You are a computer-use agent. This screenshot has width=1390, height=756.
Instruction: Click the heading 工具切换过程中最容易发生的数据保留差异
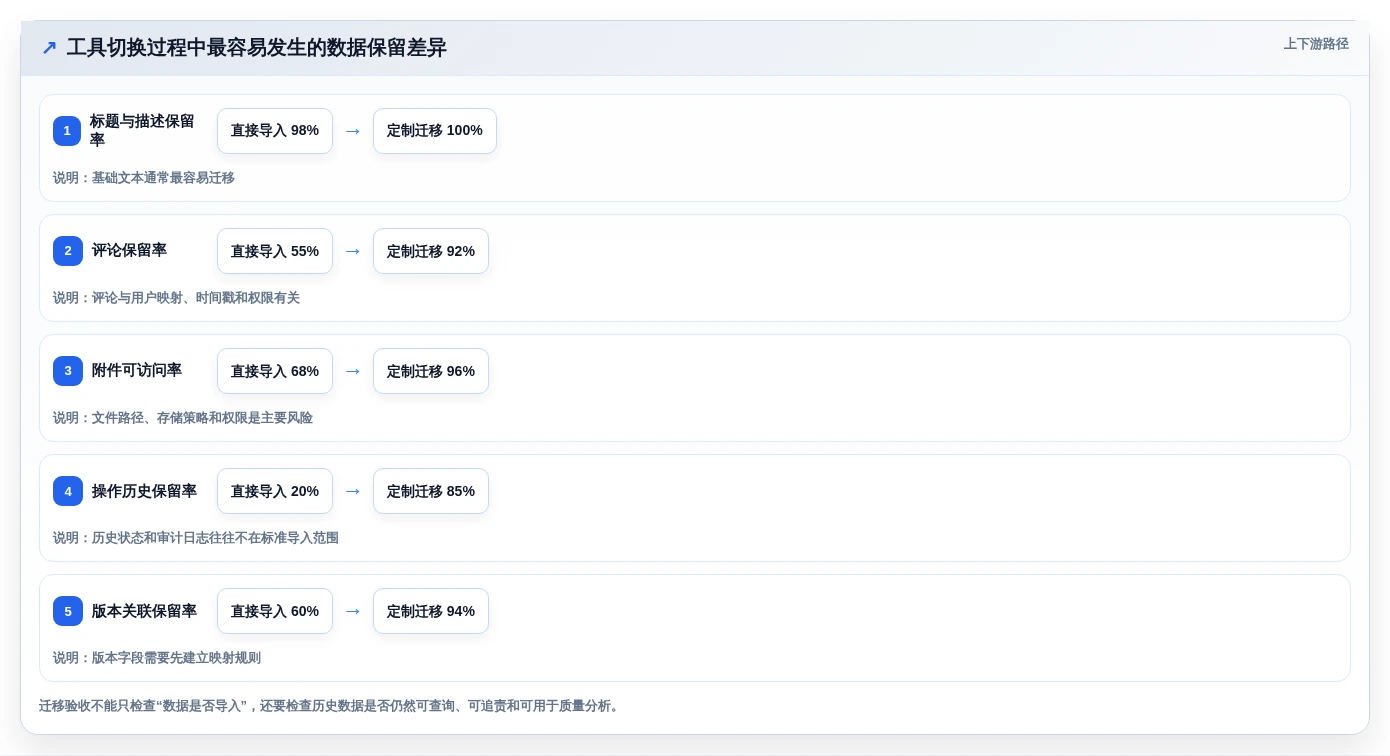[256, 47]
